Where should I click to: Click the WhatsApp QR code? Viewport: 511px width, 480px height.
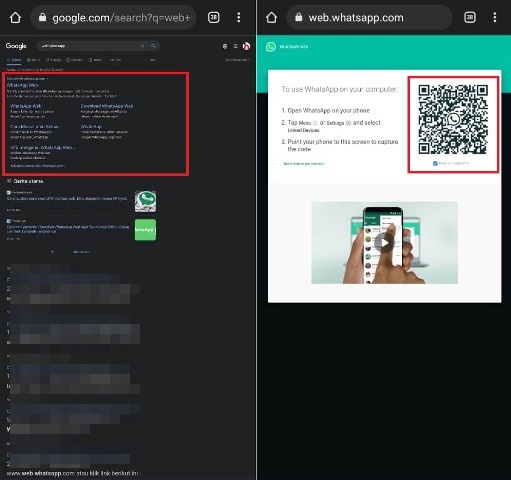(x=453, y=119)
